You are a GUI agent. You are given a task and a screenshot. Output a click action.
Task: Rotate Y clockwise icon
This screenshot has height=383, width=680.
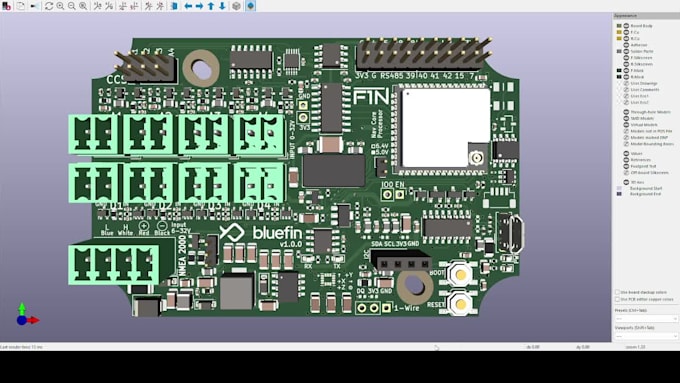123,6
